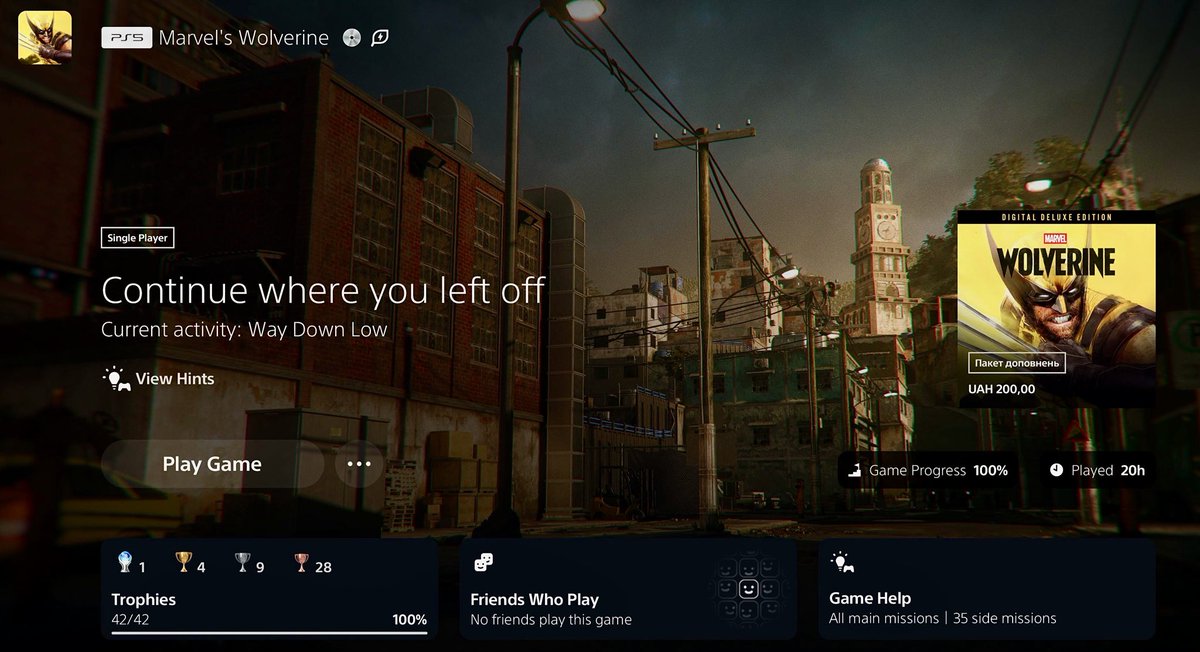Click the 42/42 trophy count
This screenshot has width=1200, height=652.
tap(130, 619)
